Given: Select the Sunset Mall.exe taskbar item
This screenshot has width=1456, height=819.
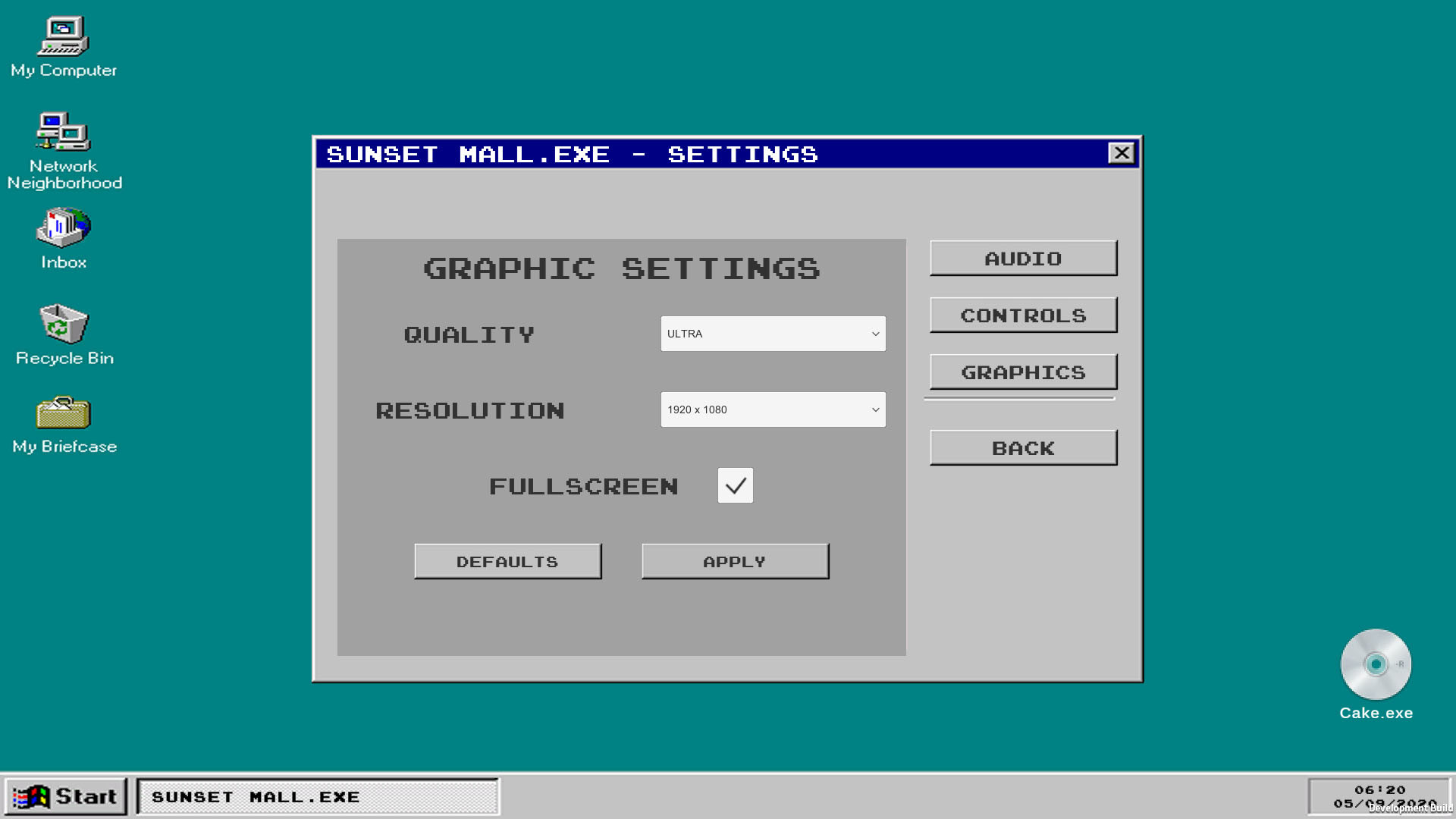Looking at the screenshot, I should click(318, 797).
